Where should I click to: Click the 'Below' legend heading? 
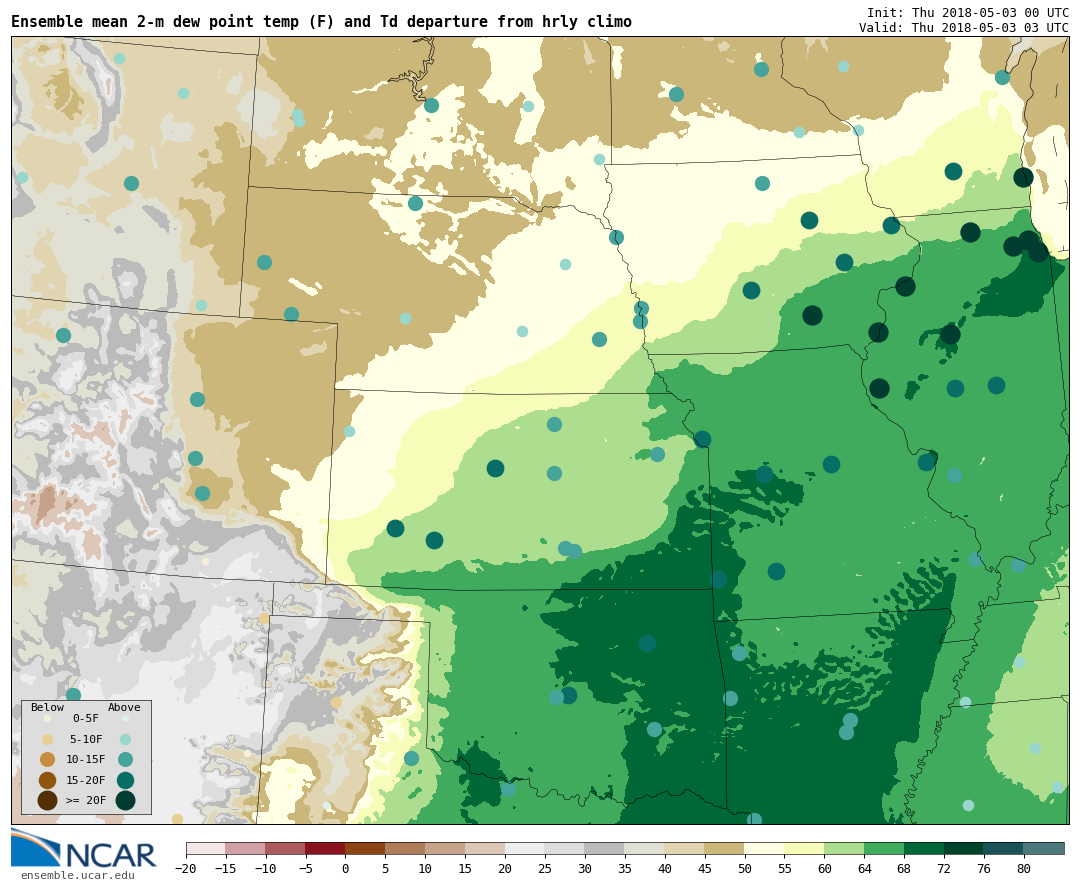[x=48, y=707]
